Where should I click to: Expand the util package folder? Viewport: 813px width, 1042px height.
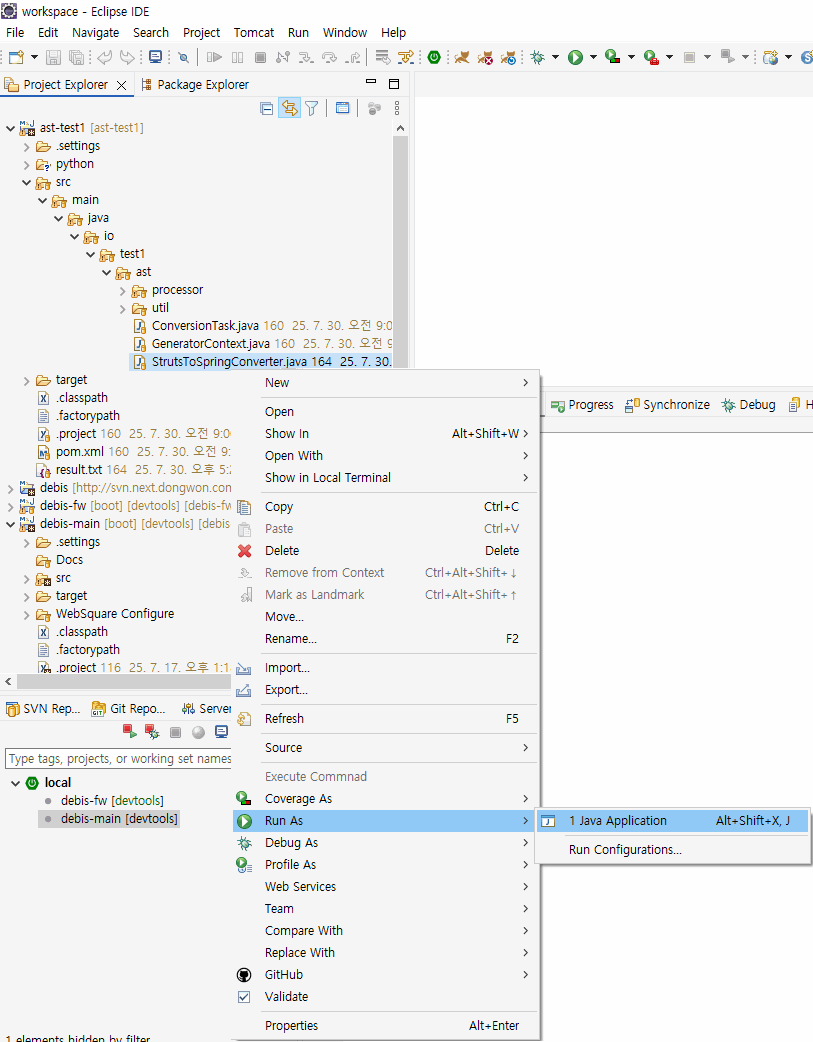(122, 308)
